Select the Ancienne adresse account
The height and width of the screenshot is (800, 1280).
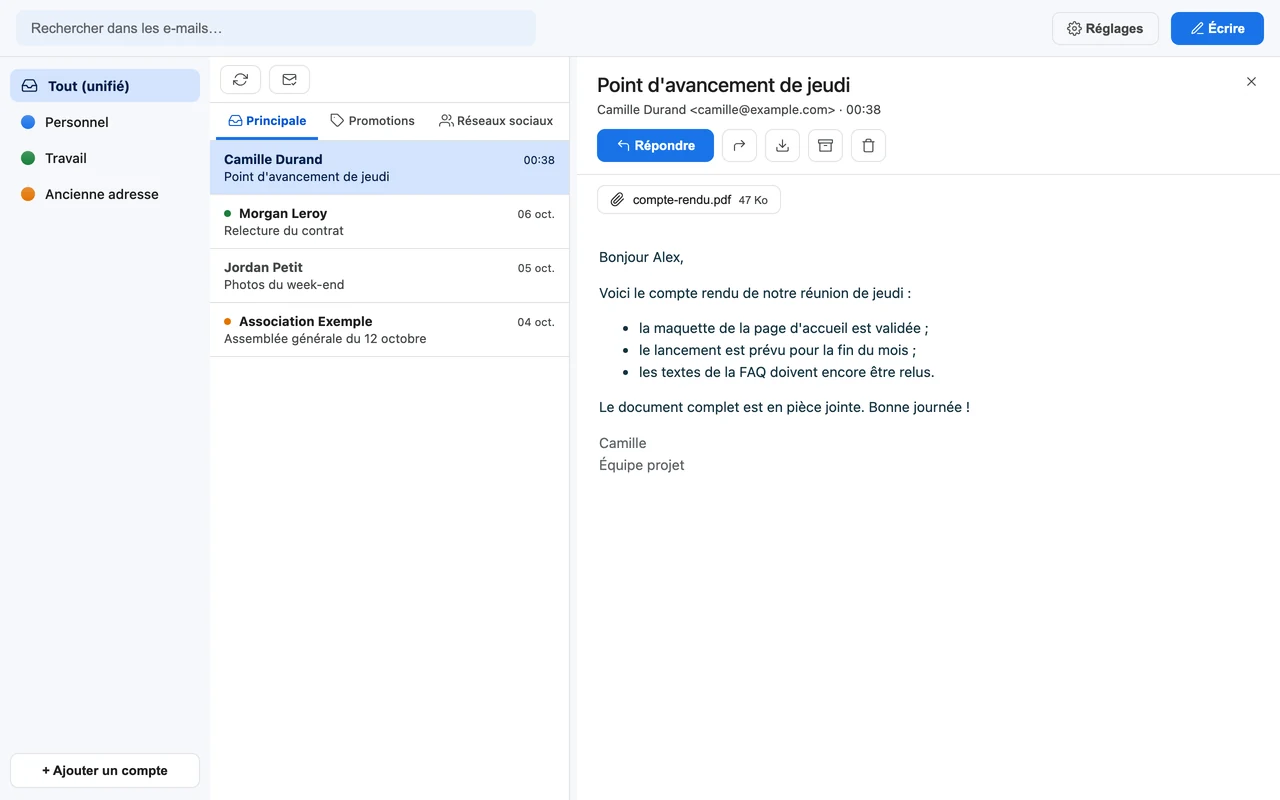[105, 194]
